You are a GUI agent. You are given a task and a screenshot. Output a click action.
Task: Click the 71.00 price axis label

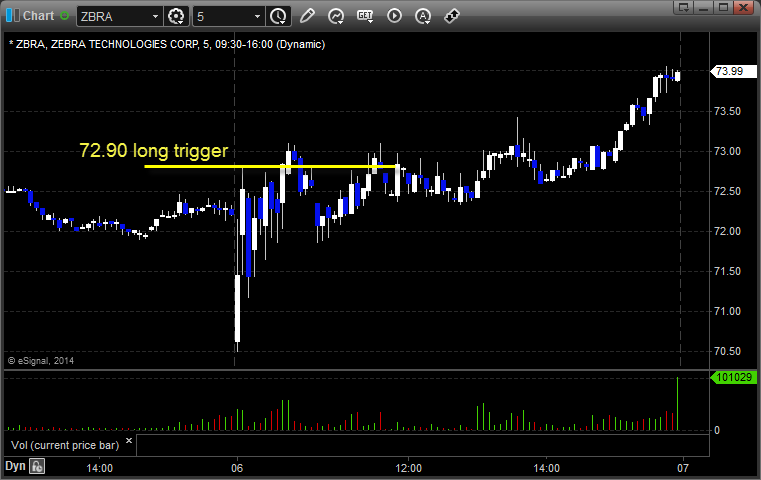[727, 311]
